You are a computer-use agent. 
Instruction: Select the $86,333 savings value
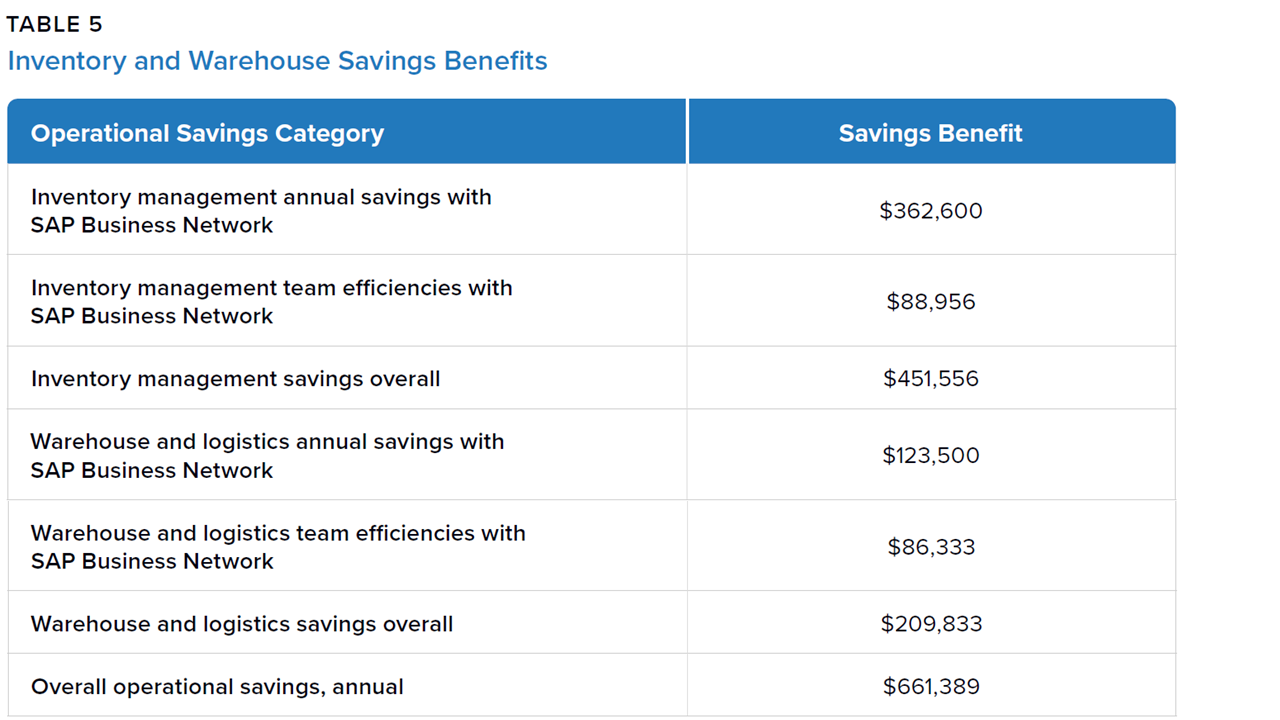click(x=930, y=547)
